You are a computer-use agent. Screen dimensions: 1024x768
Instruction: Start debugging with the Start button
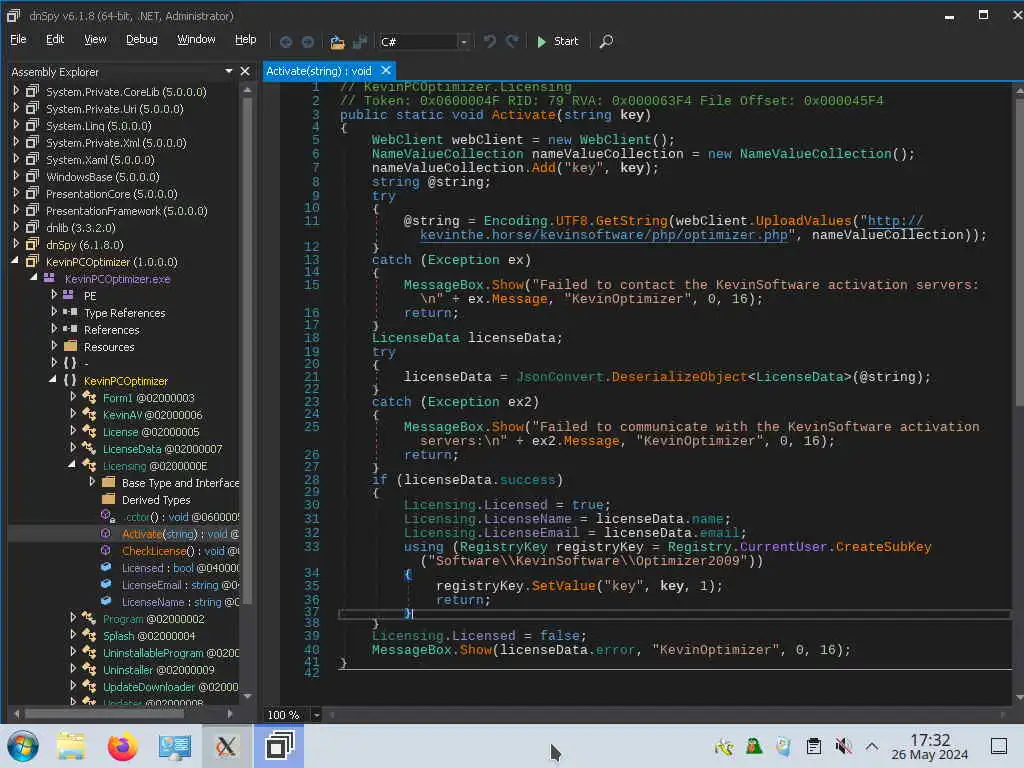pos(557,41)
